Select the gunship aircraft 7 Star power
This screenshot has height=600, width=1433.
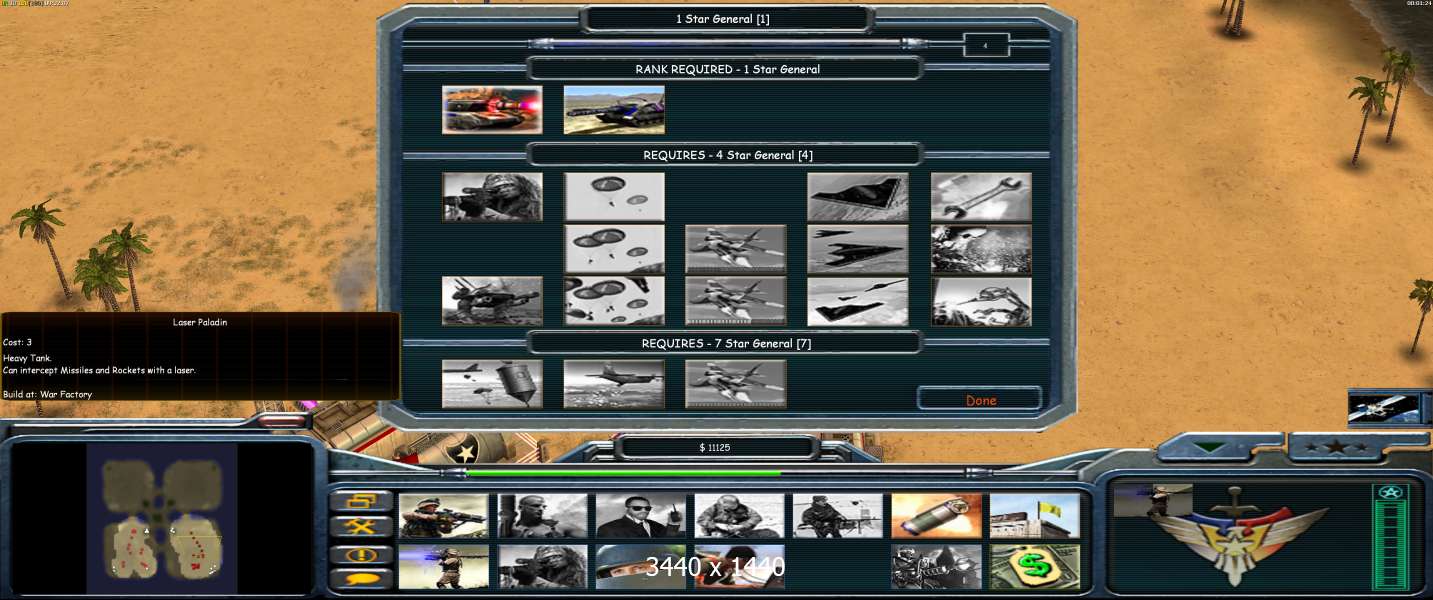(614, 384)
